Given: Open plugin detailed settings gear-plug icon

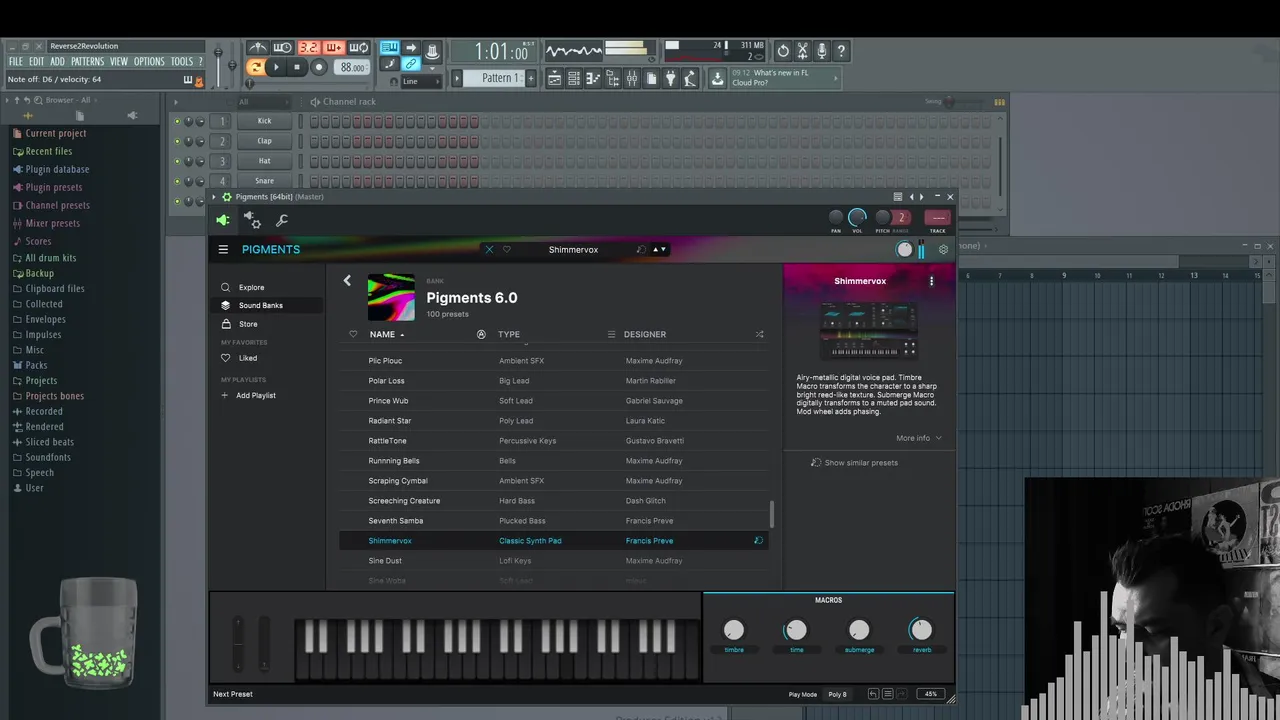Looking at the screenshot, I should click(x=253, y=221).
